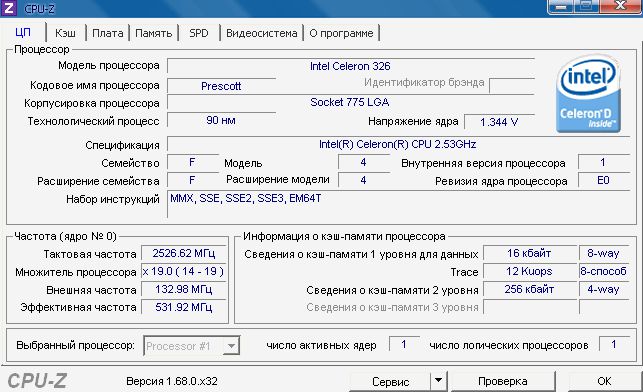This screenshot has height=392, width=643.
Task: Click the Версия 1.68.0.x32 text
Action: 172,381
